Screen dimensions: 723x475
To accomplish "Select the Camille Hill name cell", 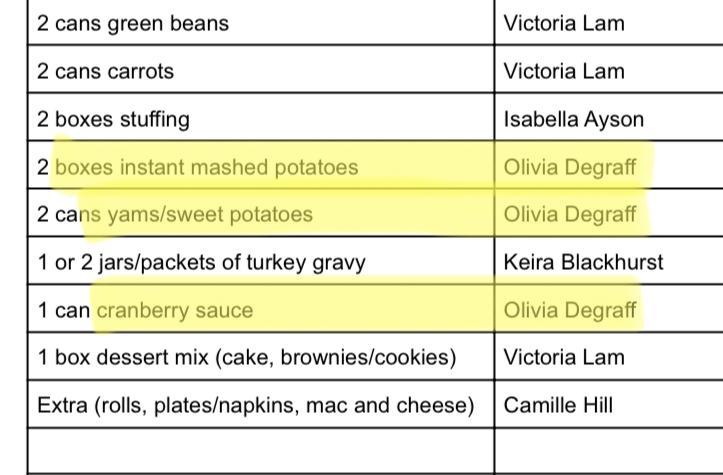I will click(x=556, y=405).
